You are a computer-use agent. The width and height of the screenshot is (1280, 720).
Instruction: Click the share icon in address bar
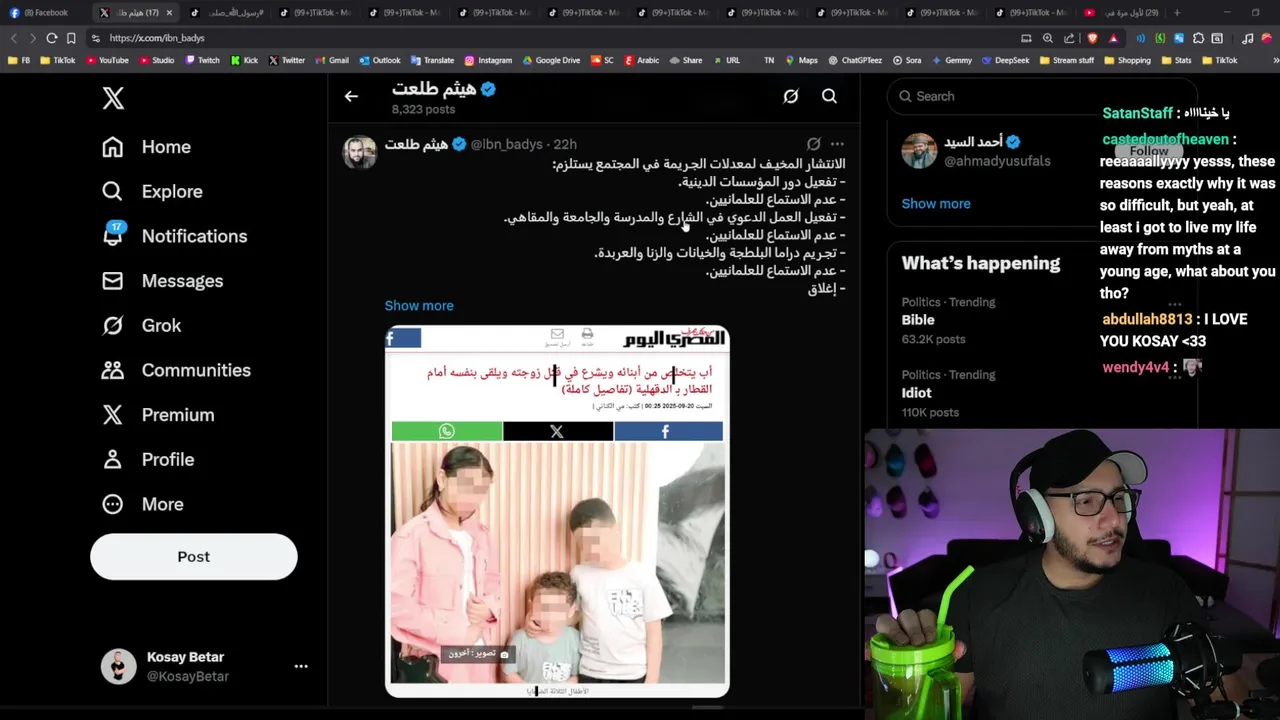[1069, 38]
